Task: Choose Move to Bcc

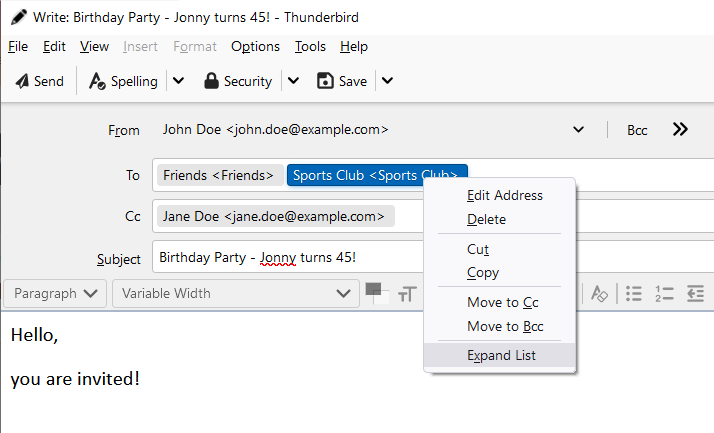Action: tap(500, 326)
